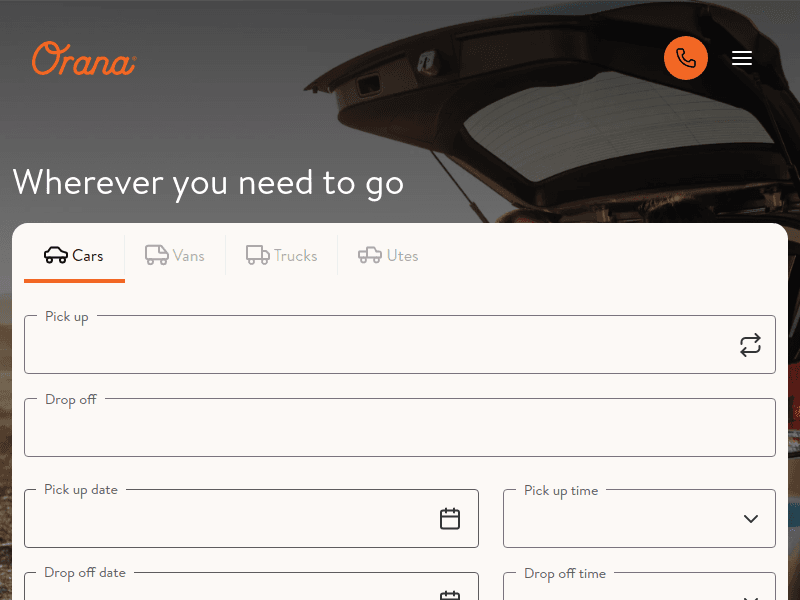Swap pick up and drop off locations
Viewport: 800px width, 600px height.
click(x=750, y=345)
